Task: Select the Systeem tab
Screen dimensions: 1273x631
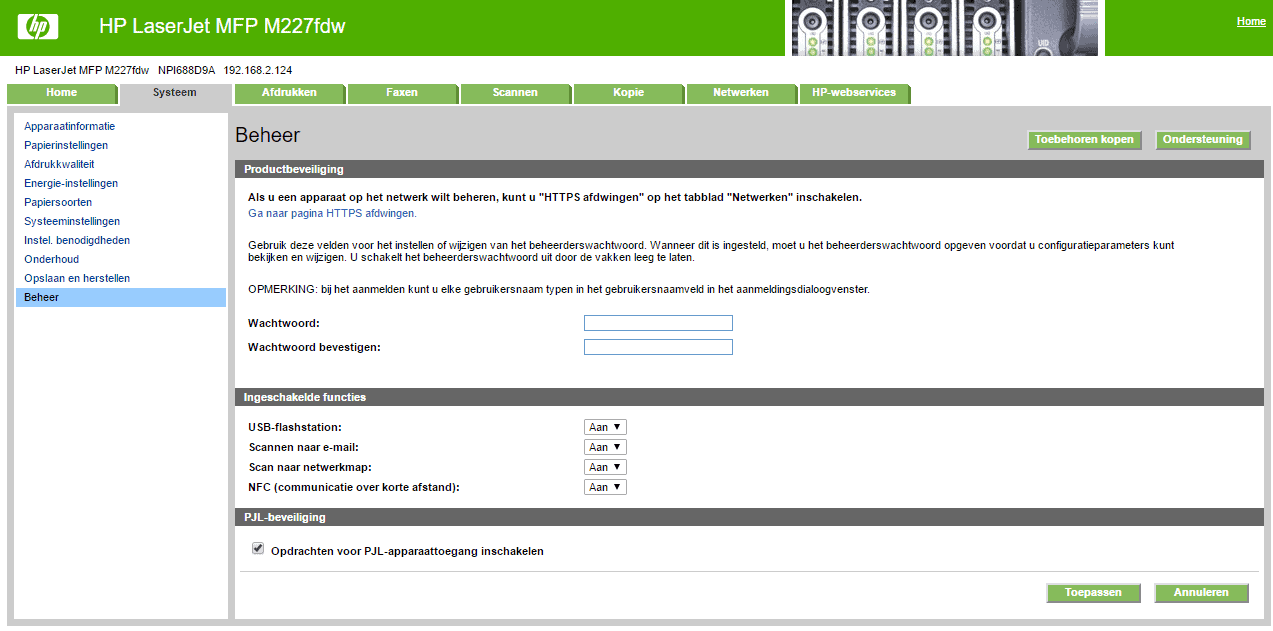Action: [x=175, y=93]
